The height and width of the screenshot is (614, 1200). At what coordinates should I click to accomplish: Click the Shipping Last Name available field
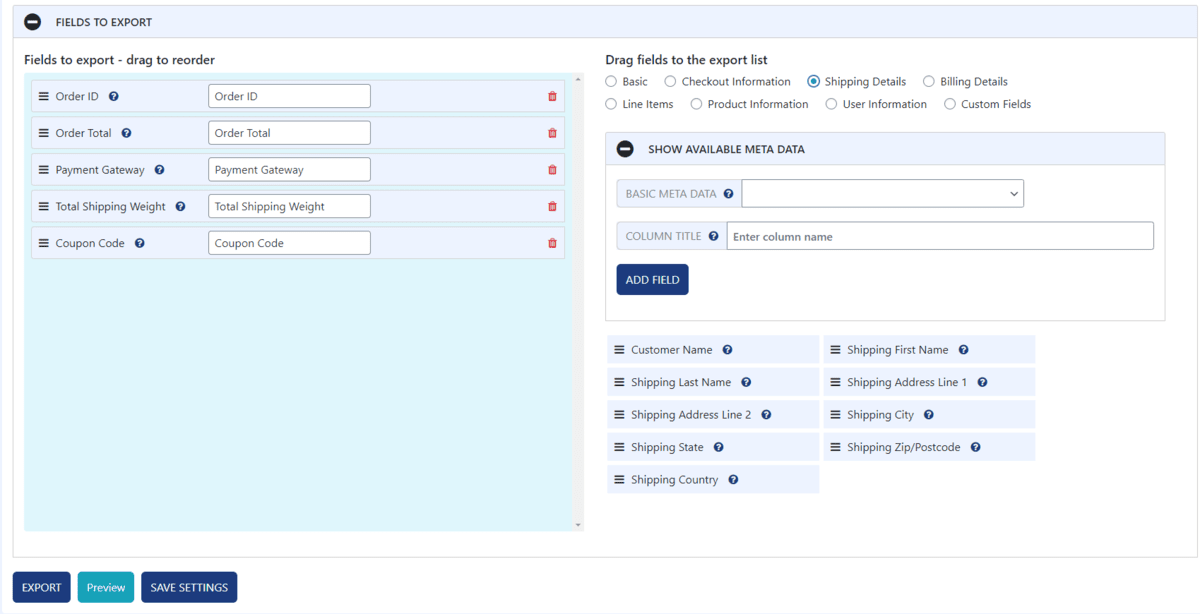pyautogui.click(x=713, y=382)
